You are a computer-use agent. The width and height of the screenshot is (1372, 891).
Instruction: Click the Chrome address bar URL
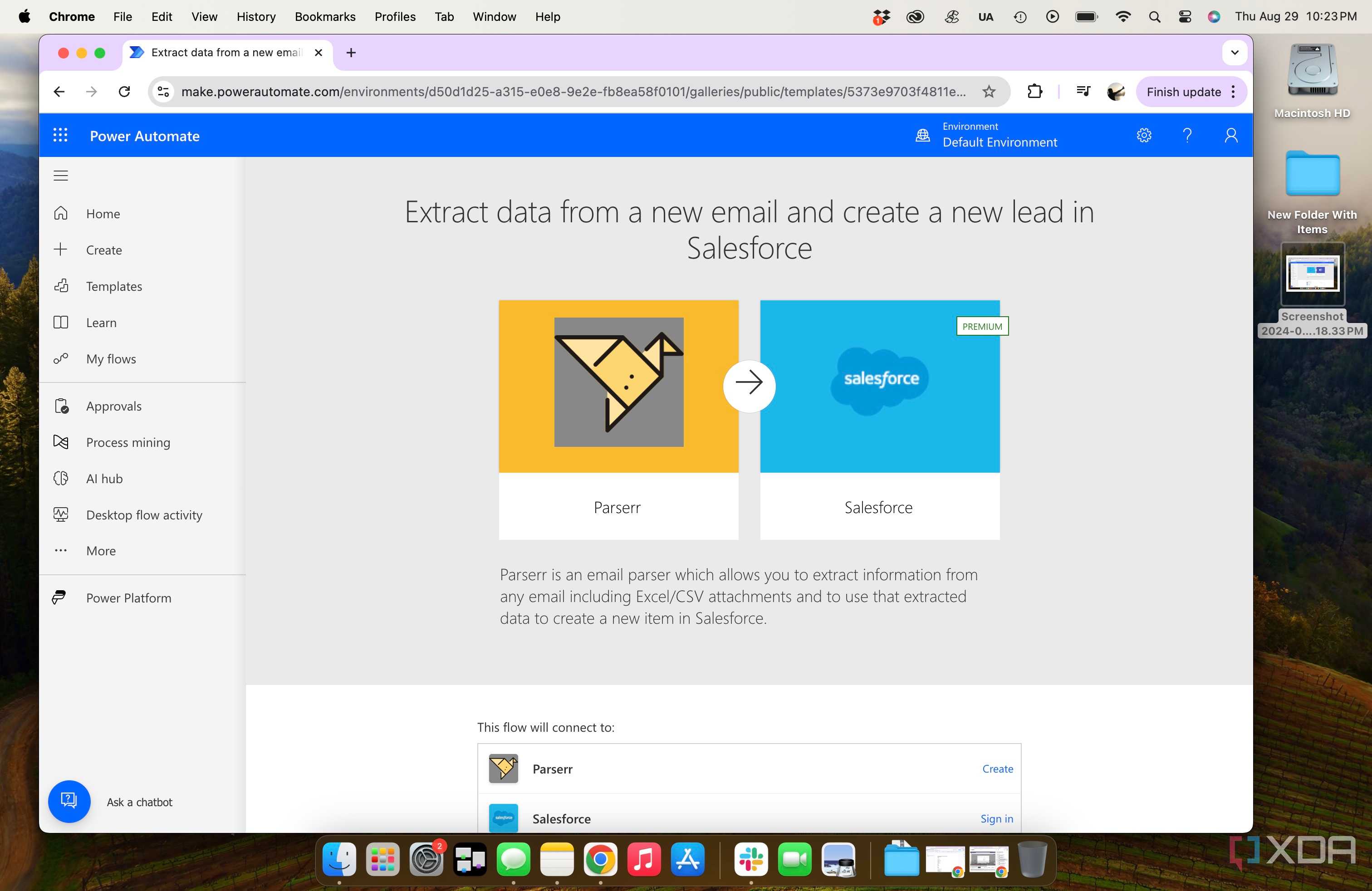(x=573, y=92)
